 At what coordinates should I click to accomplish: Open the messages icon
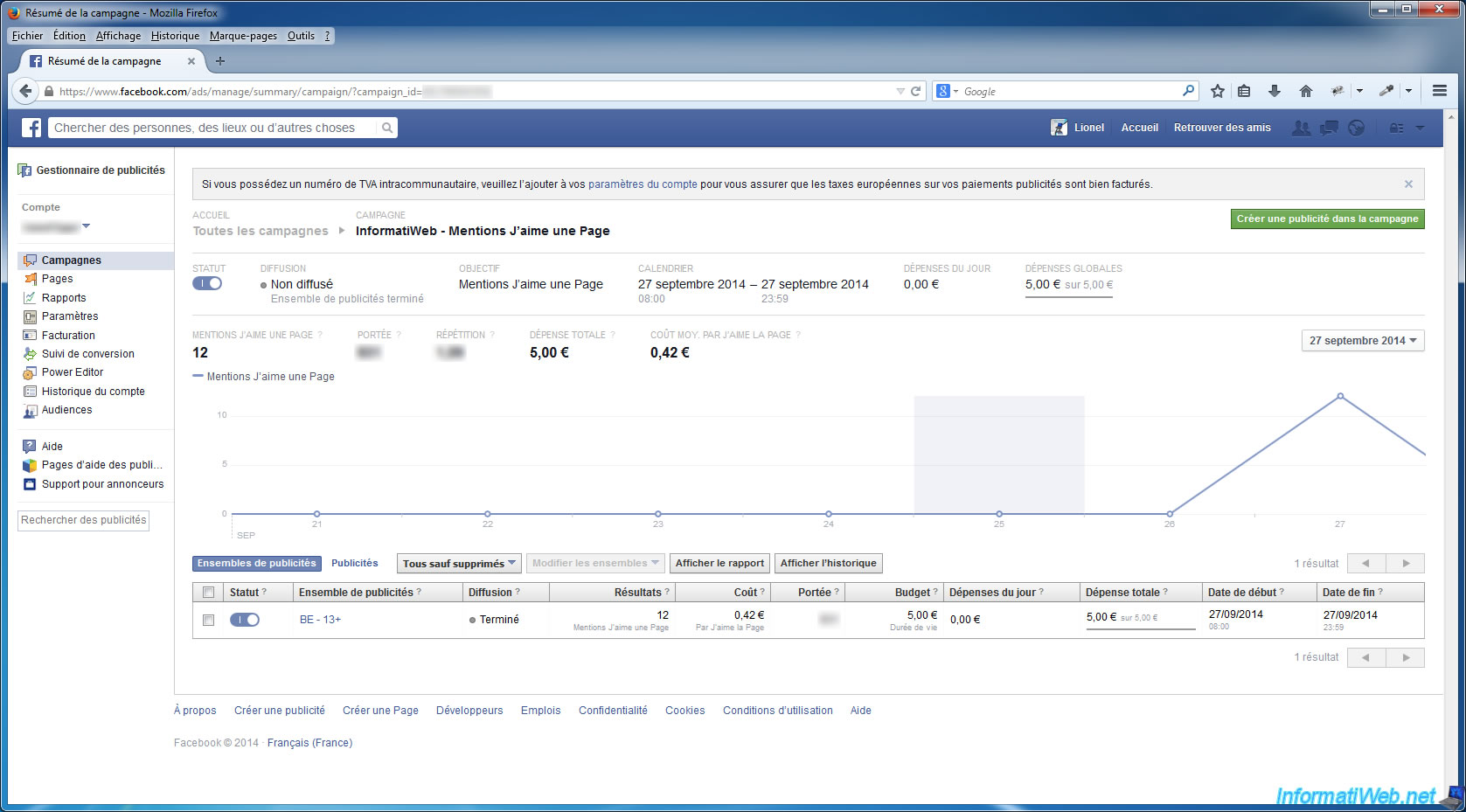point(1329,128)
